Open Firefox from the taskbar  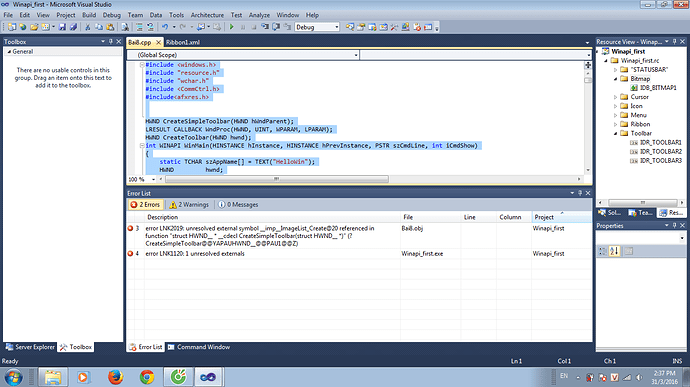pos(115,377)
